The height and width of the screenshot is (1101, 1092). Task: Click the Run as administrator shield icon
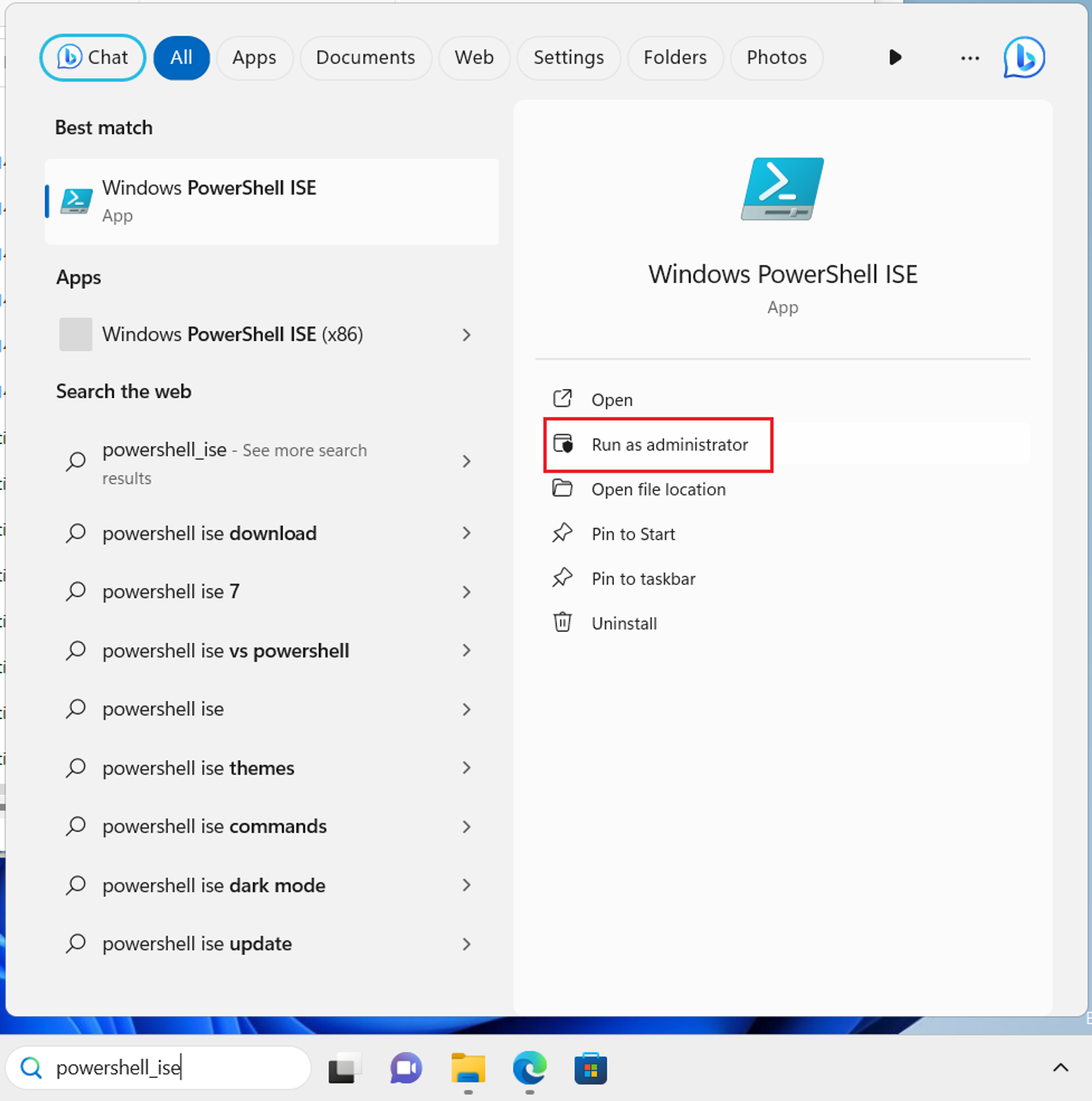click(x=563, y=443)
